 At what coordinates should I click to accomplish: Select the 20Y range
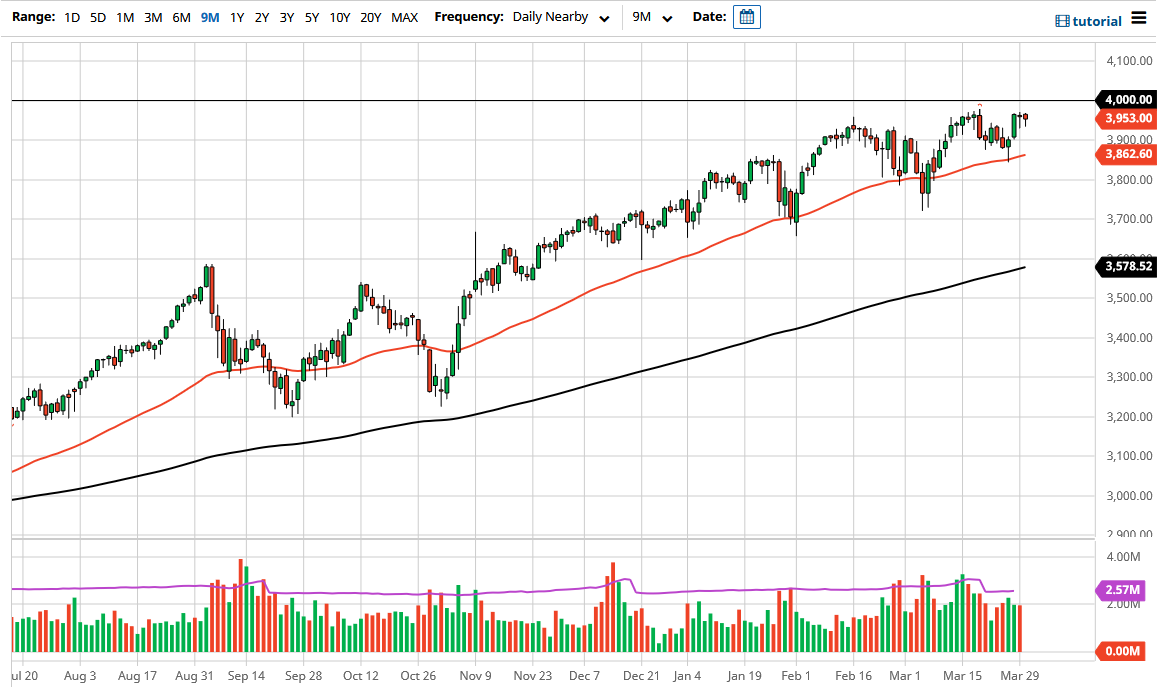370,17
